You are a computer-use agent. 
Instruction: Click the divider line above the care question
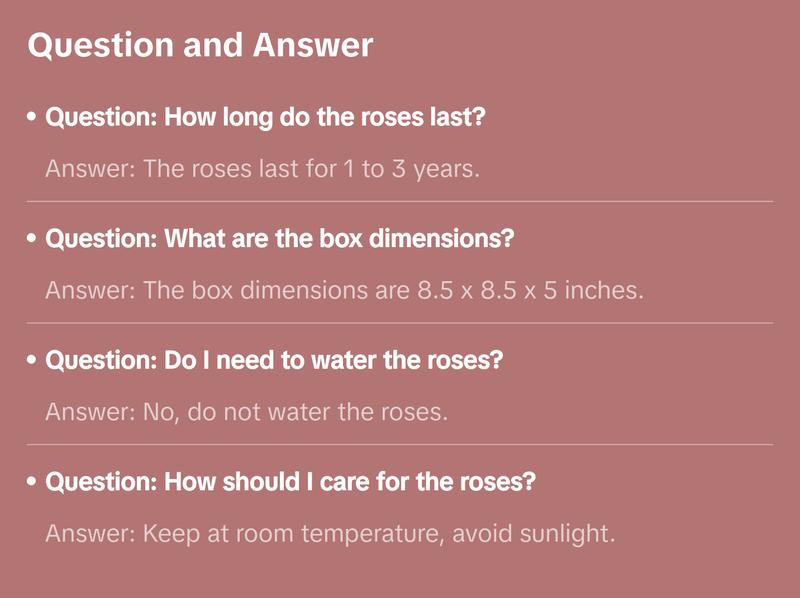(400, 444)
